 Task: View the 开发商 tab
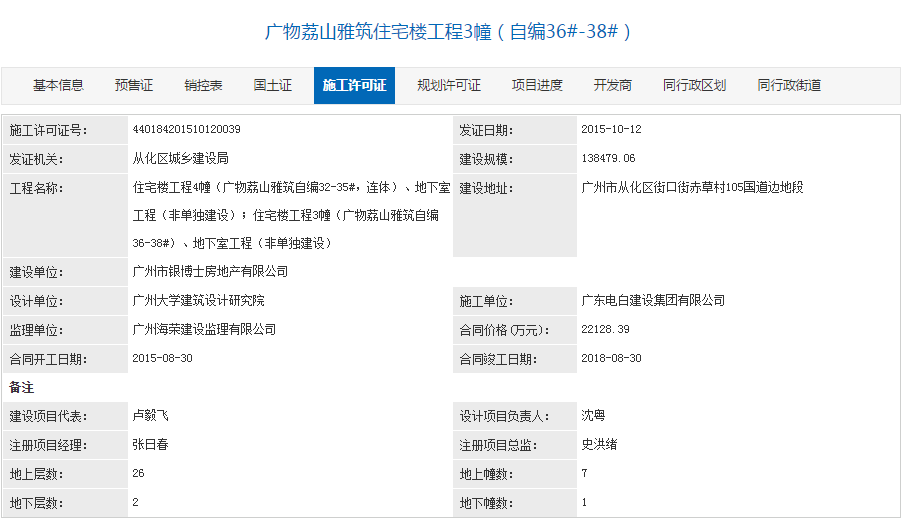[x=613, y=85]
